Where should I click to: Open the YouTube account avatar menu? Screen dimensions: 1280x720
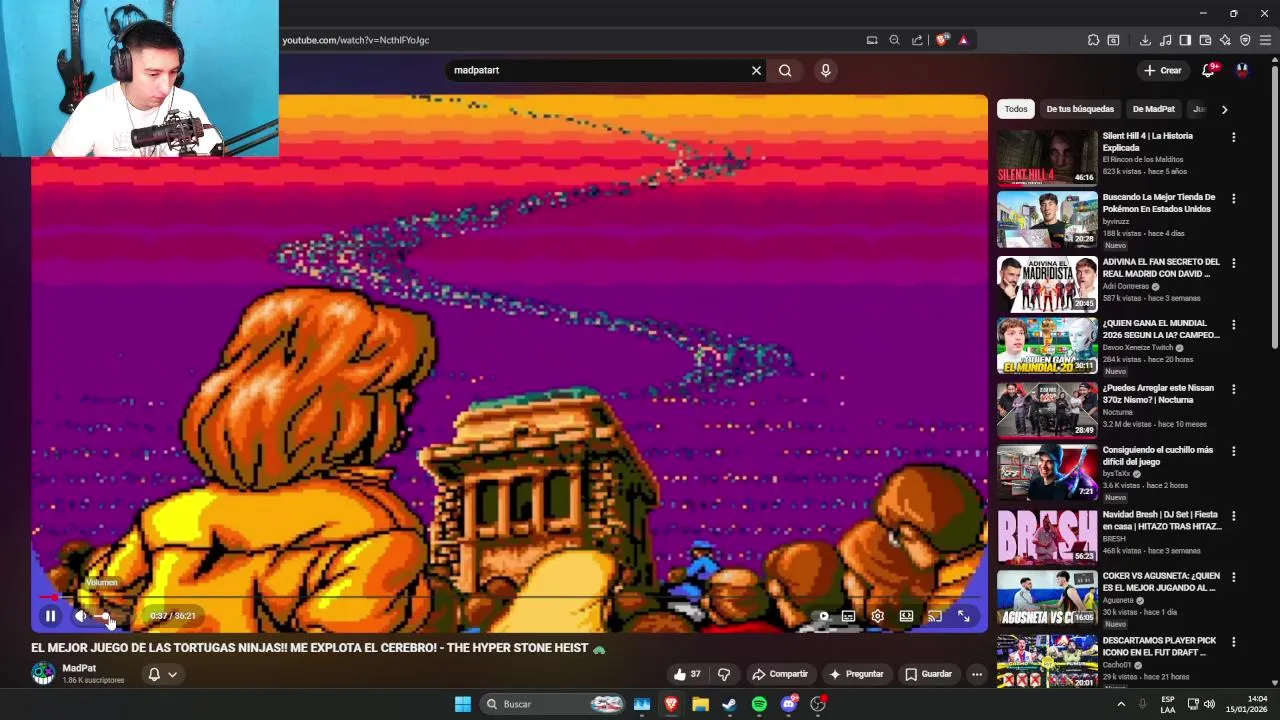click(x=1242, y=70)
